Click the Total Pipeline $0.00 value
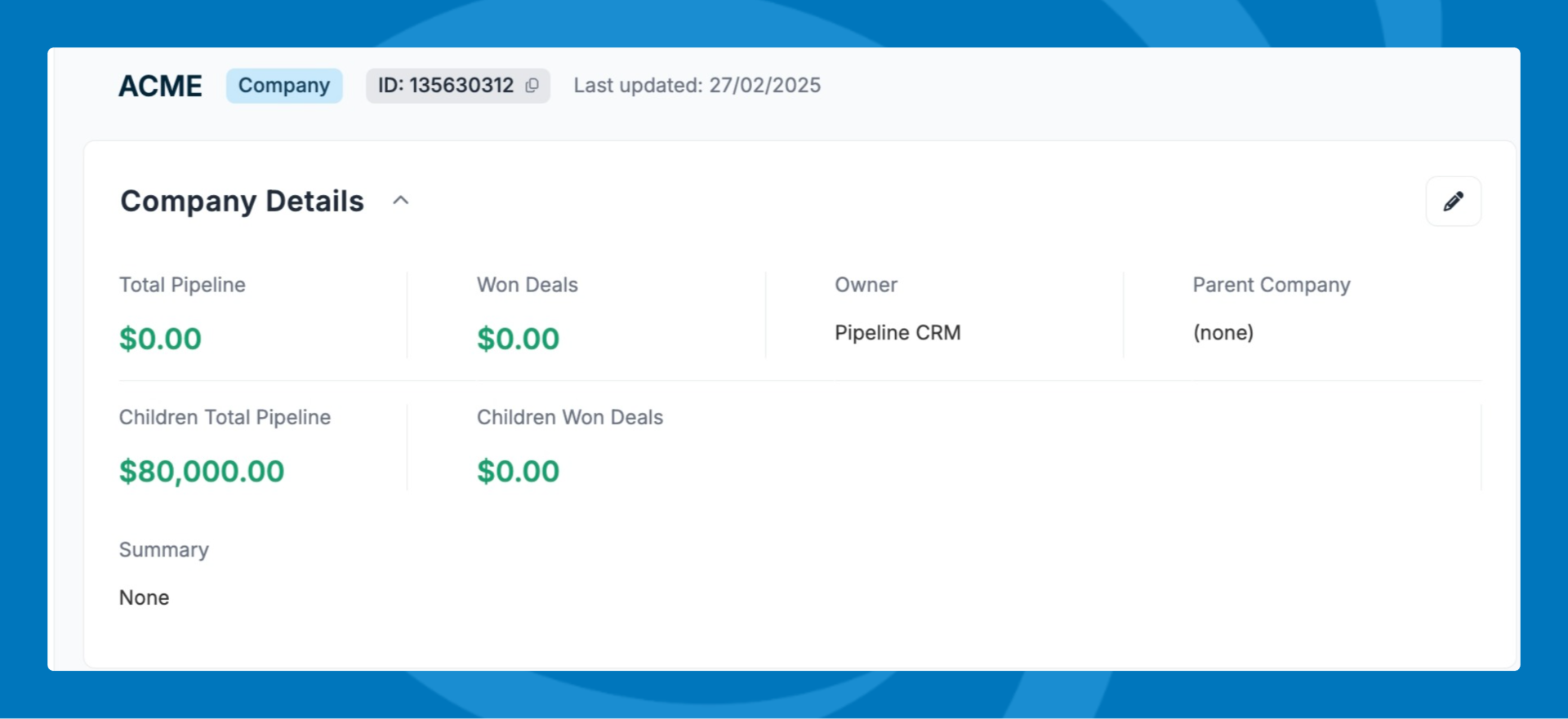 [160, 339]
